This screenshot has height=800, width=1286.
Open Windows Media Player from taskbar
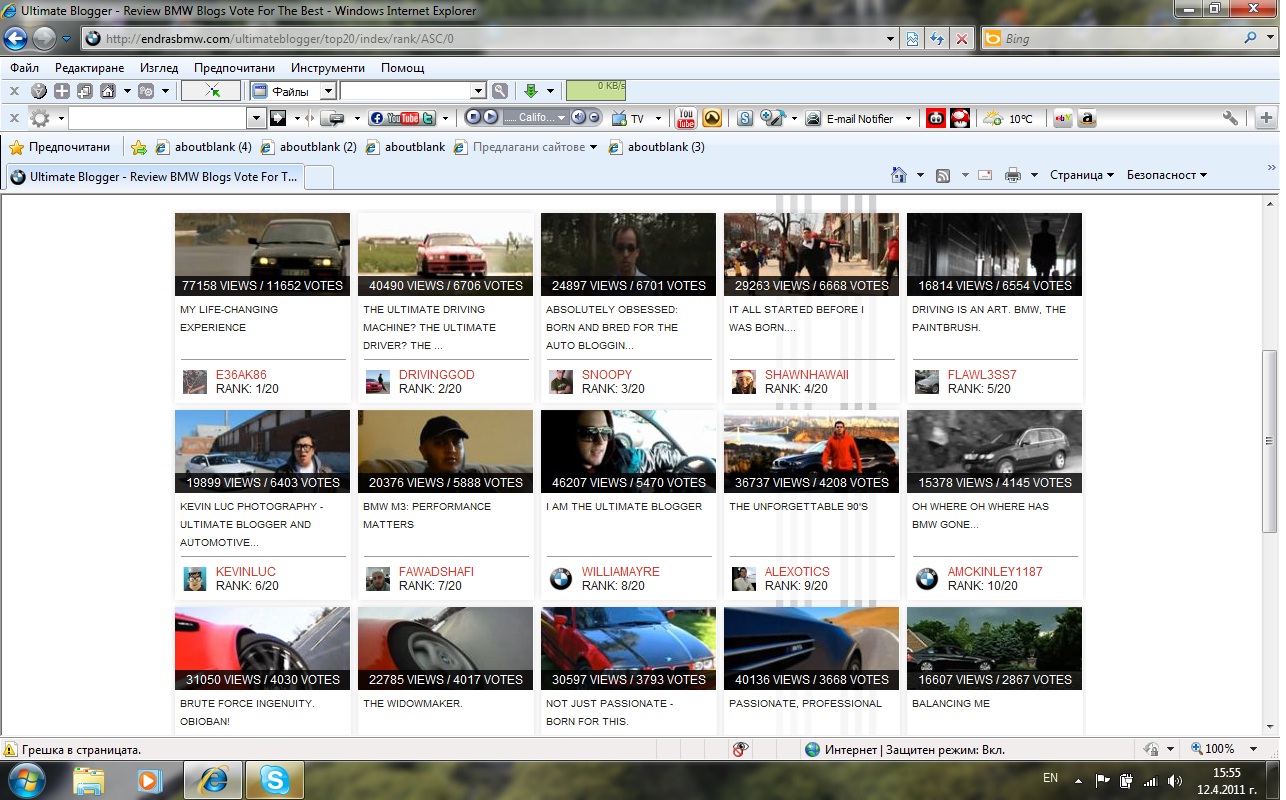pos(149,779)
